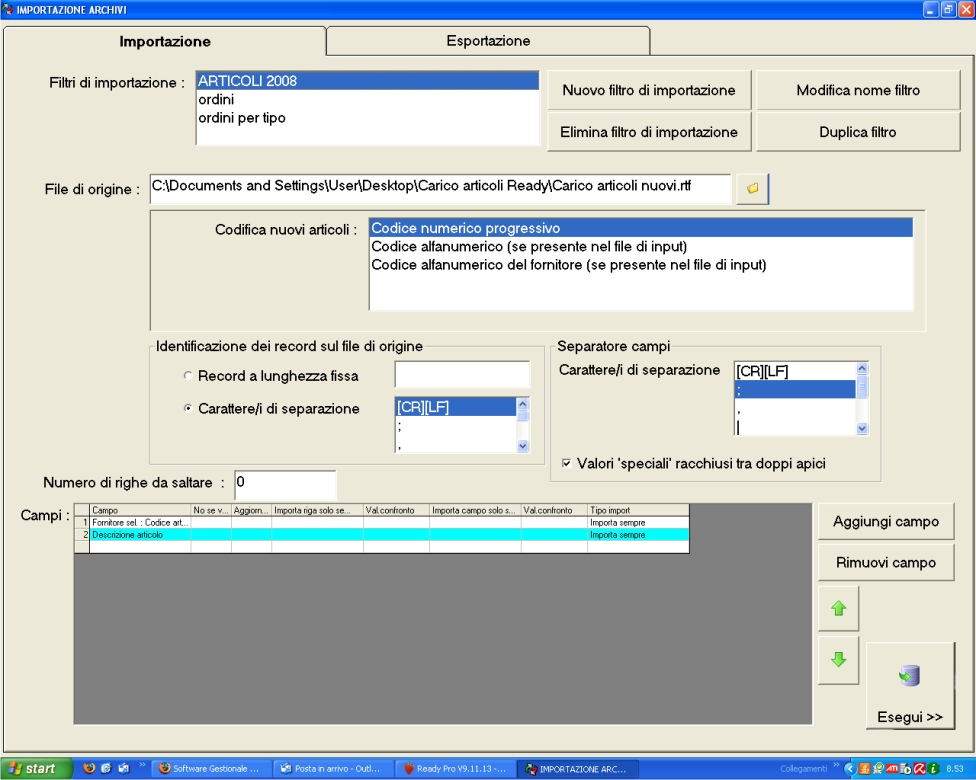Select Codice numerico progressivo option

641,228
